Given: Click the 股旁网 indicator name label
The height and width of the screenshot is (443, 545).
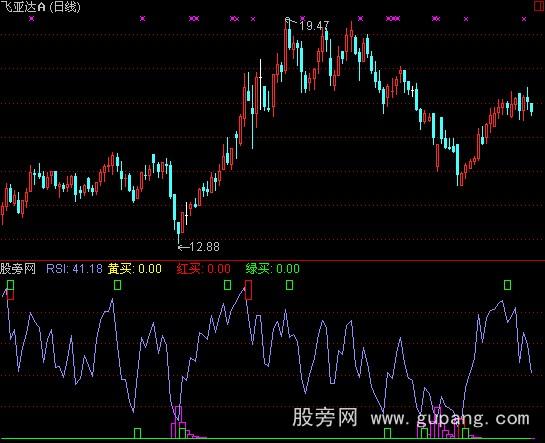Looking at the screenshot, I should point(18,269).
